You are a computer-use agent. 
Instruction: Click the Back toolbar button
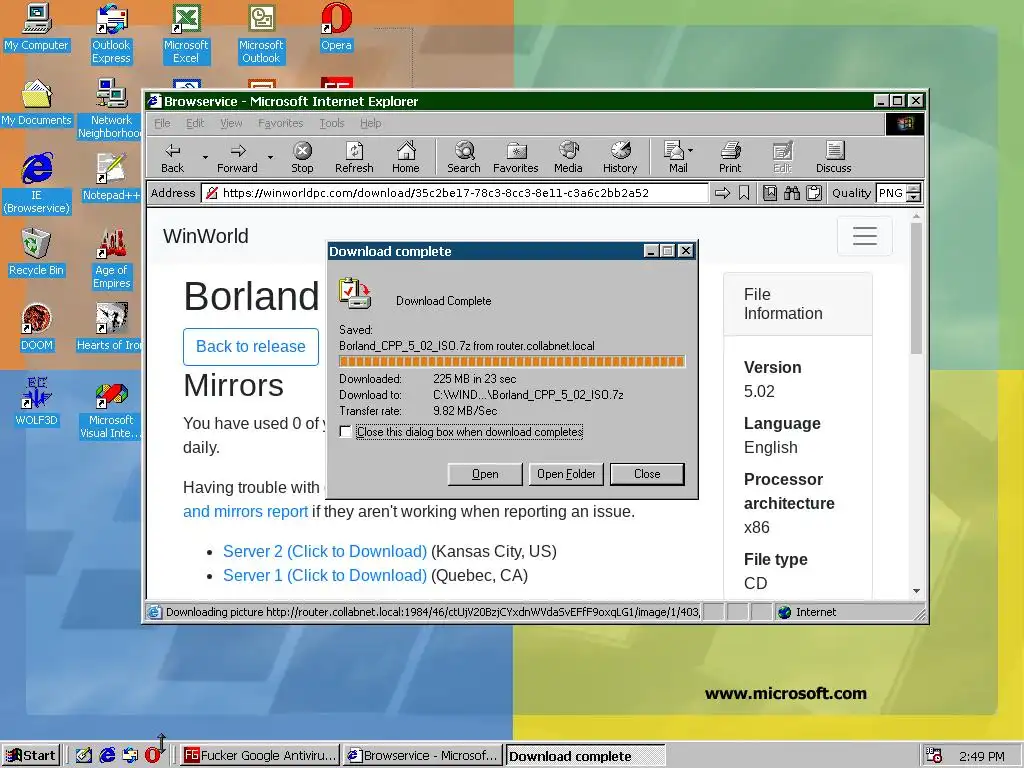(172, 157)
